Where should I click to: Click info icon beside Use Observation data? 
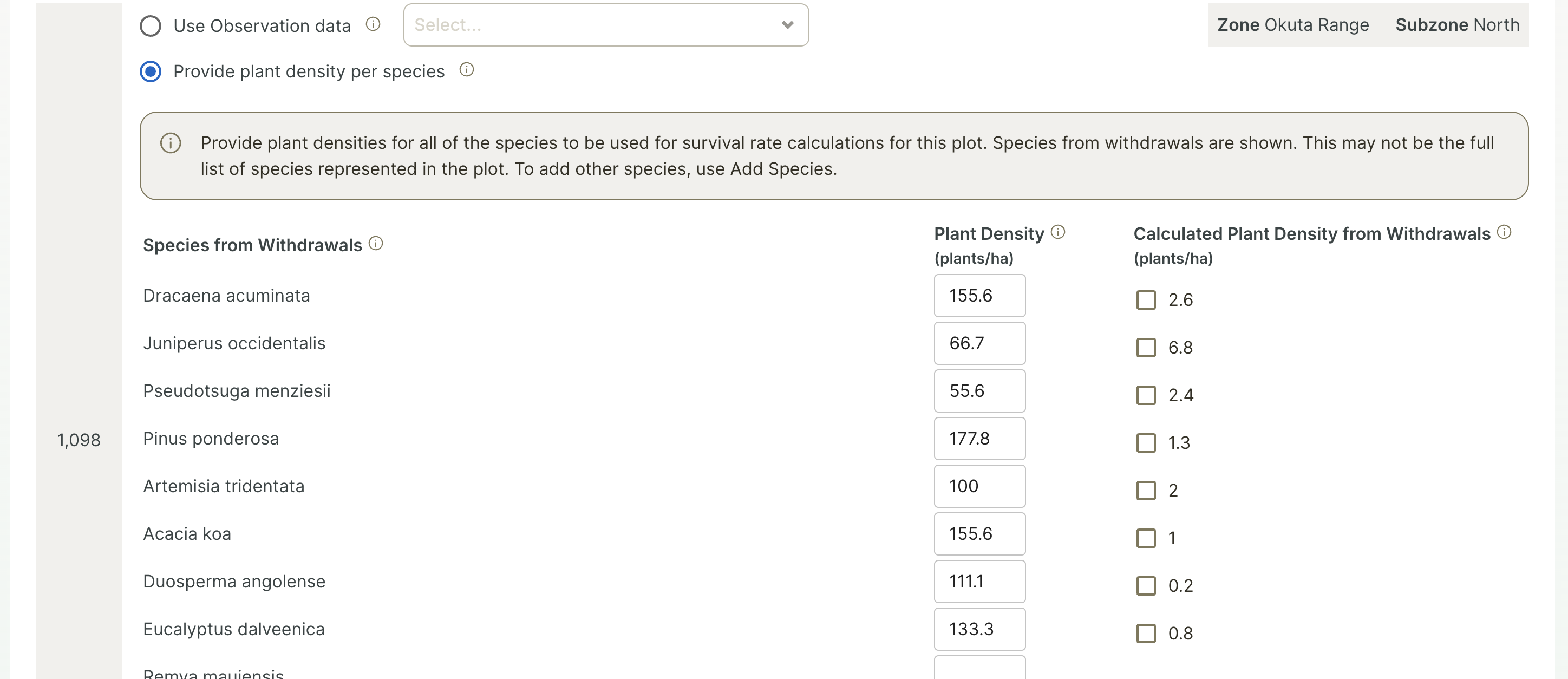pos(373,24)
